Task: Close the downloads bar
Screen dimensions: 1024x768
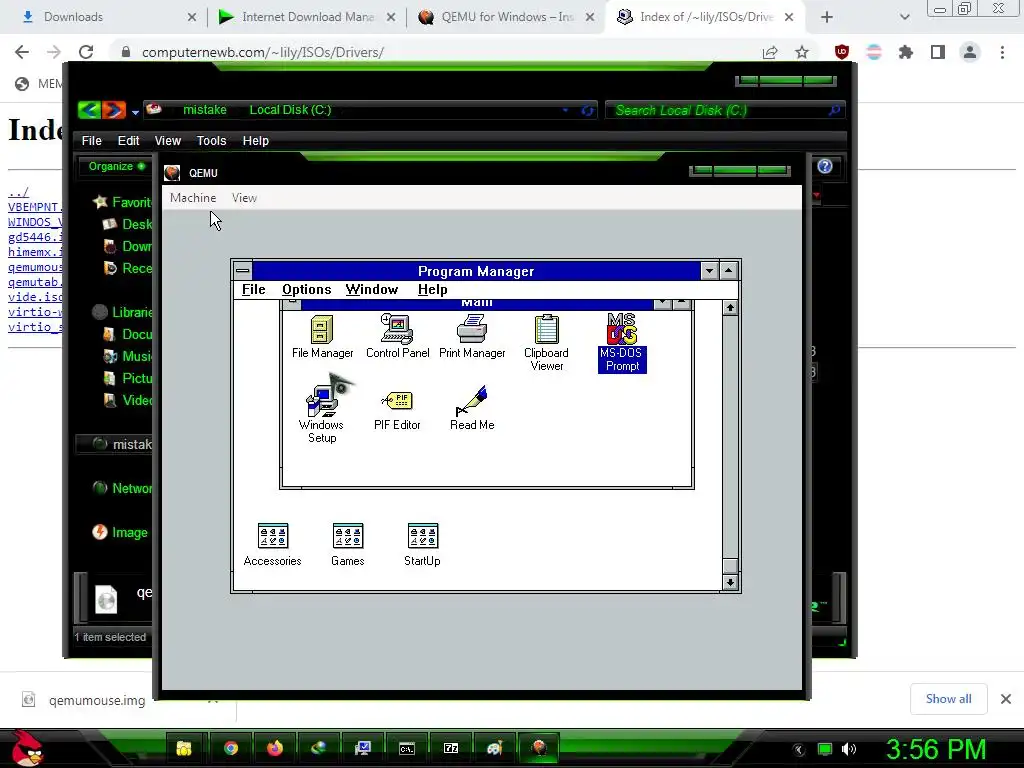Action: (1006, 699)
